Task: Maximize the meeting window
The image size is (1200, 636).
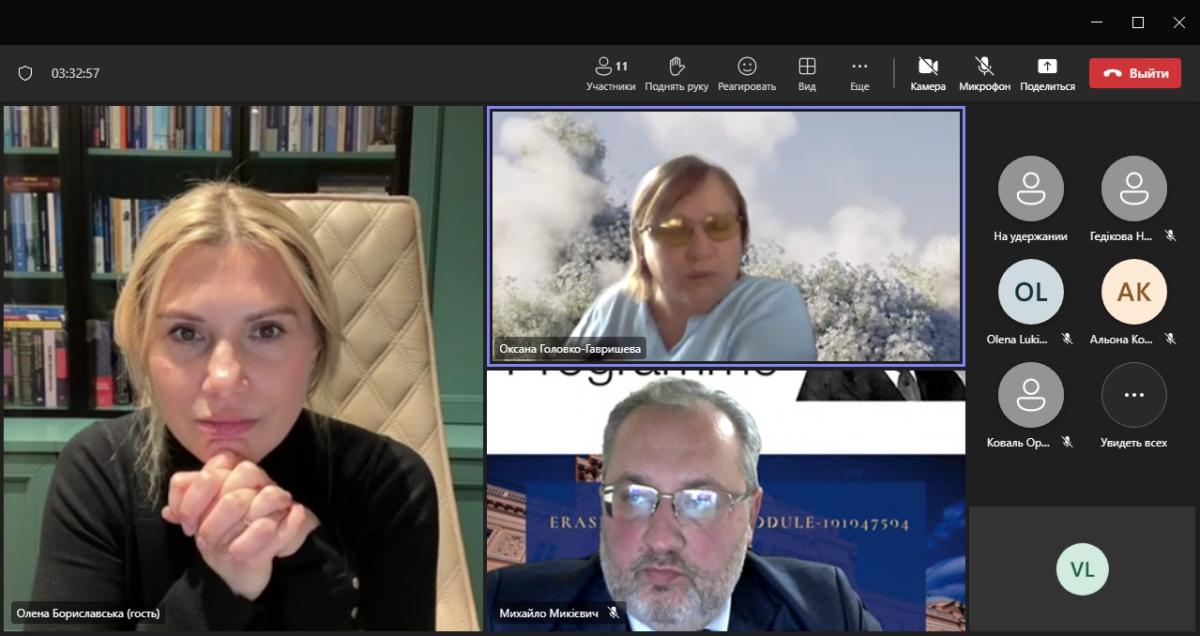Action: click(x=1137, y=22)
